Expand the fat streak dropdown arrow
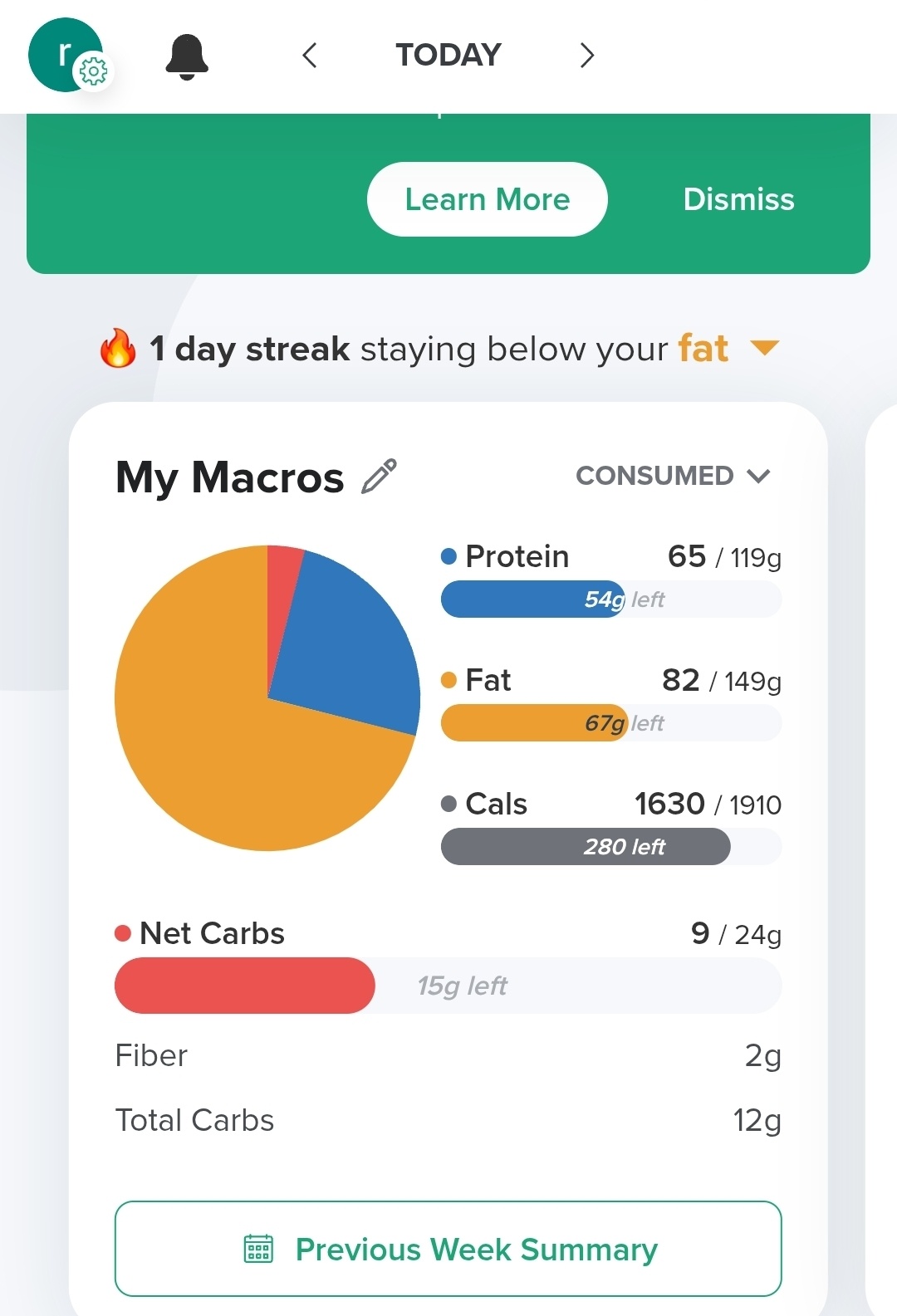Image resolution: width=897 pixels, height=1316 pixels. tap(764, 348)
